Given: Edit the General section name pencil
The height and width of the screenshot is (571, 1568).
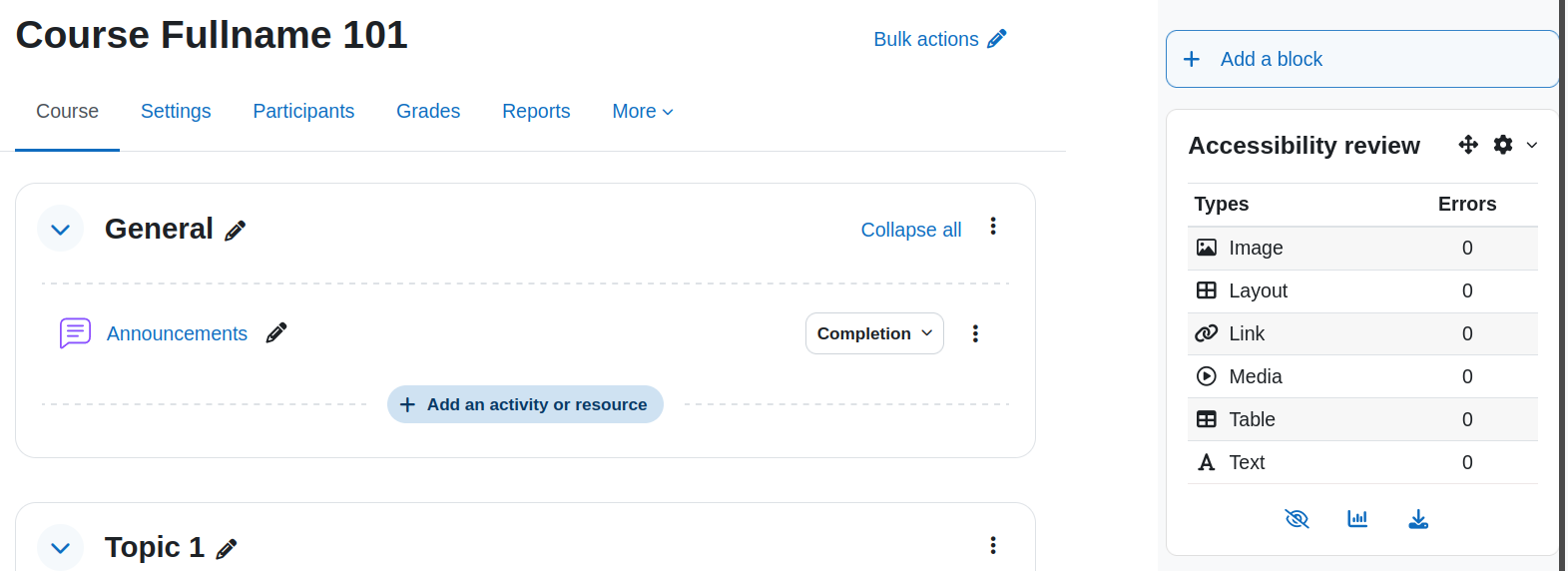Looking at the screenshot, I should pos(236,231).
